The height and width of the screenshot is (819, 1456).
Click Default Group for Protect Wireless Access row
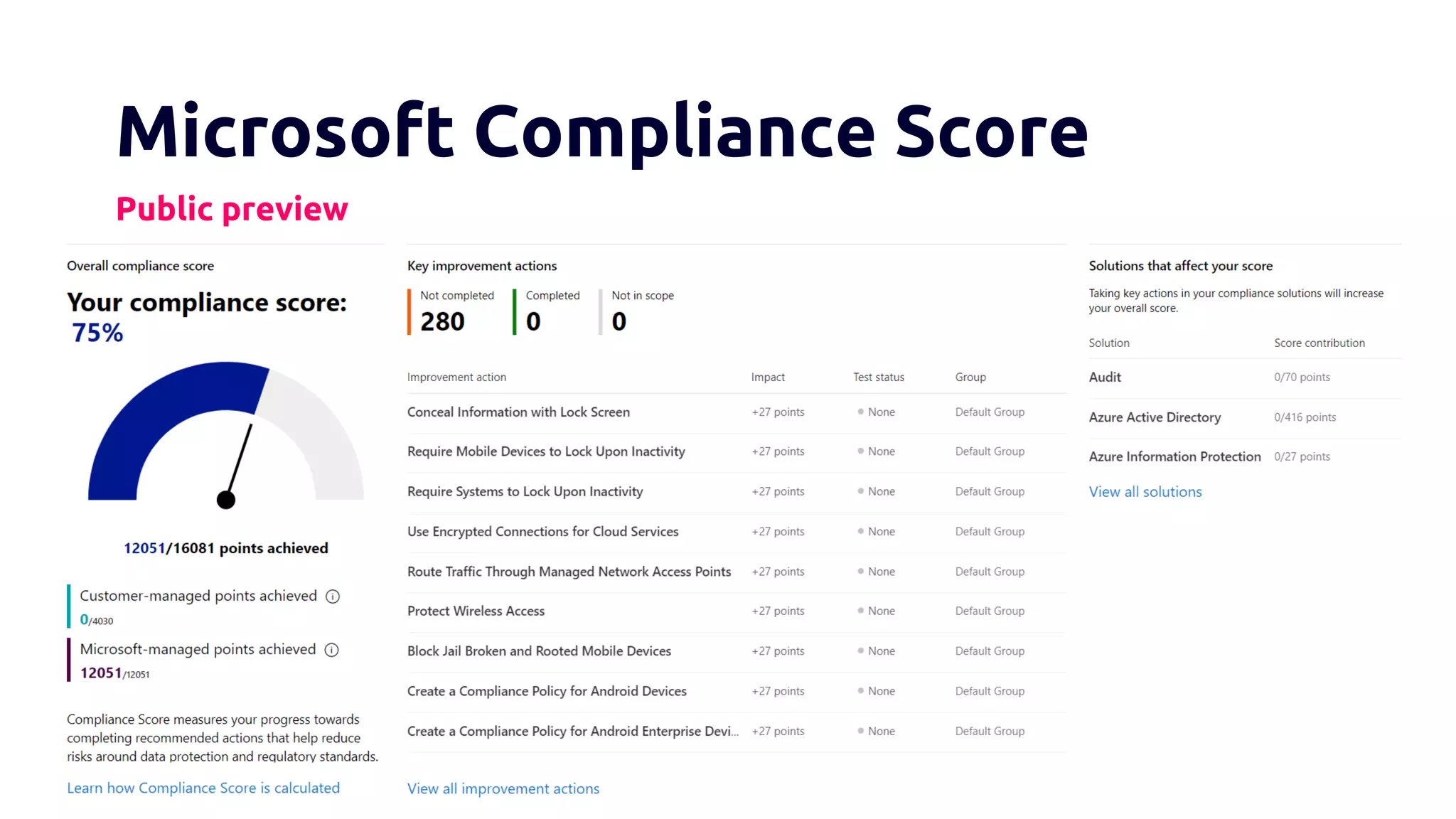coord(990,611)
